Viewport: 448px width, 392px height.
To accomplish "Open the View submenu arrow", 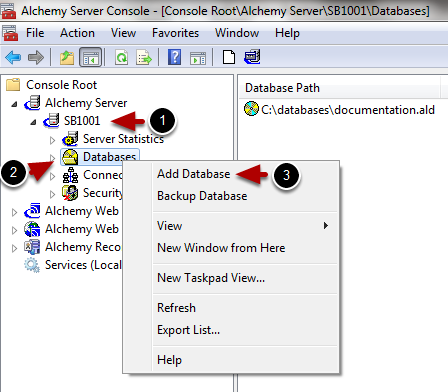I will tap(326, 226).
